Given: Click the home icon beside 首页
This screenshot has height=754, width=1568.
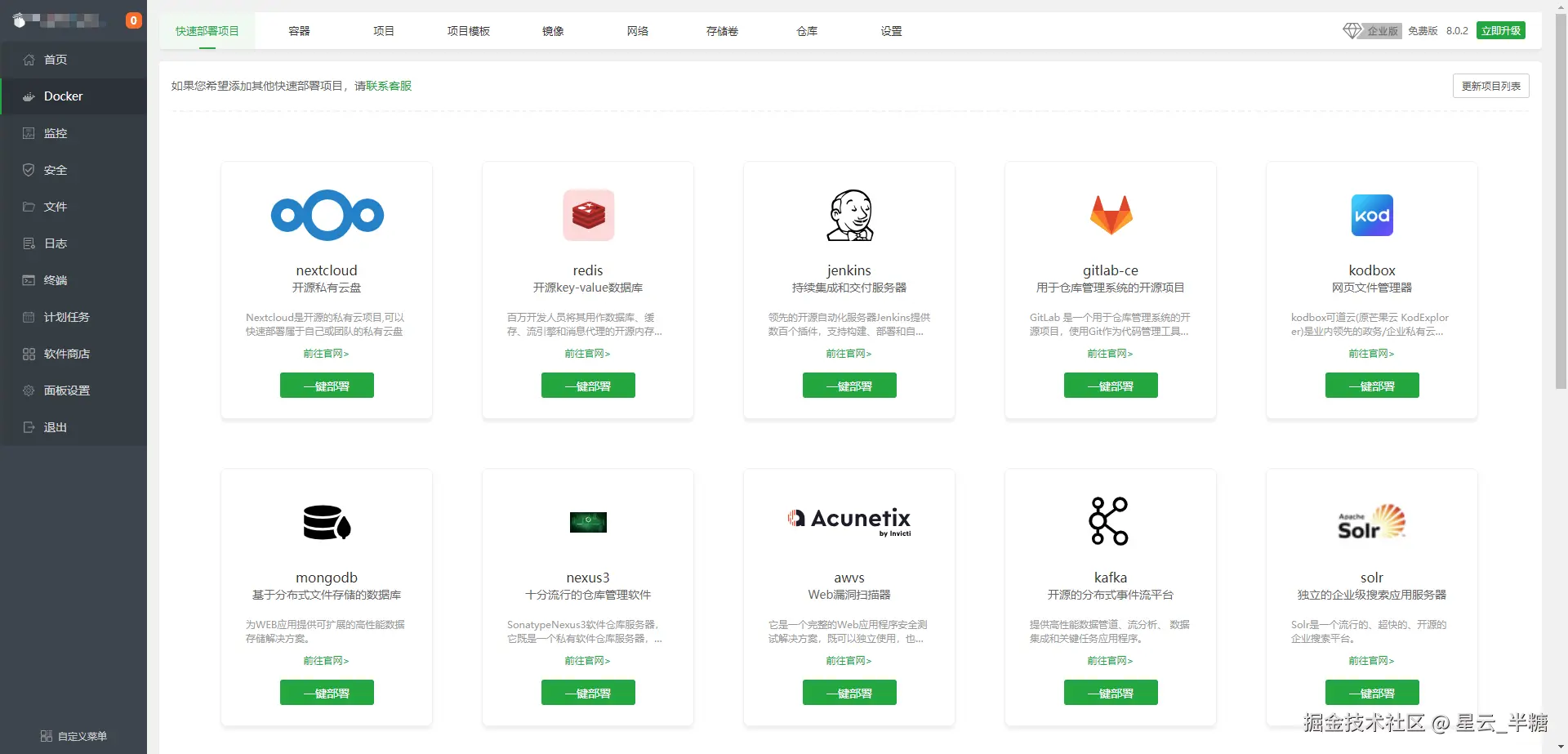Looking at the screenshot, I should [29, 60].
